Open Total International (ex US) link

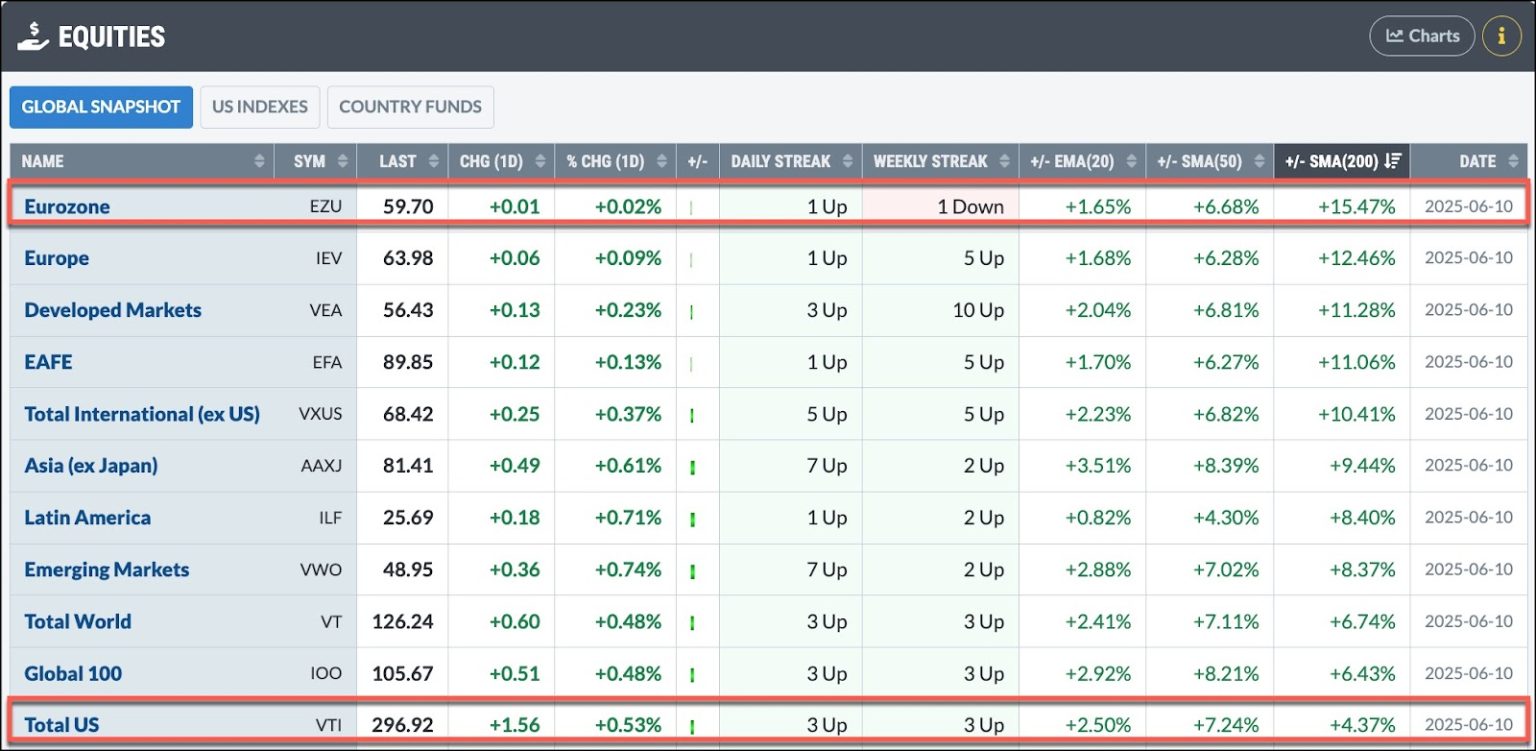tap(142, 414)
